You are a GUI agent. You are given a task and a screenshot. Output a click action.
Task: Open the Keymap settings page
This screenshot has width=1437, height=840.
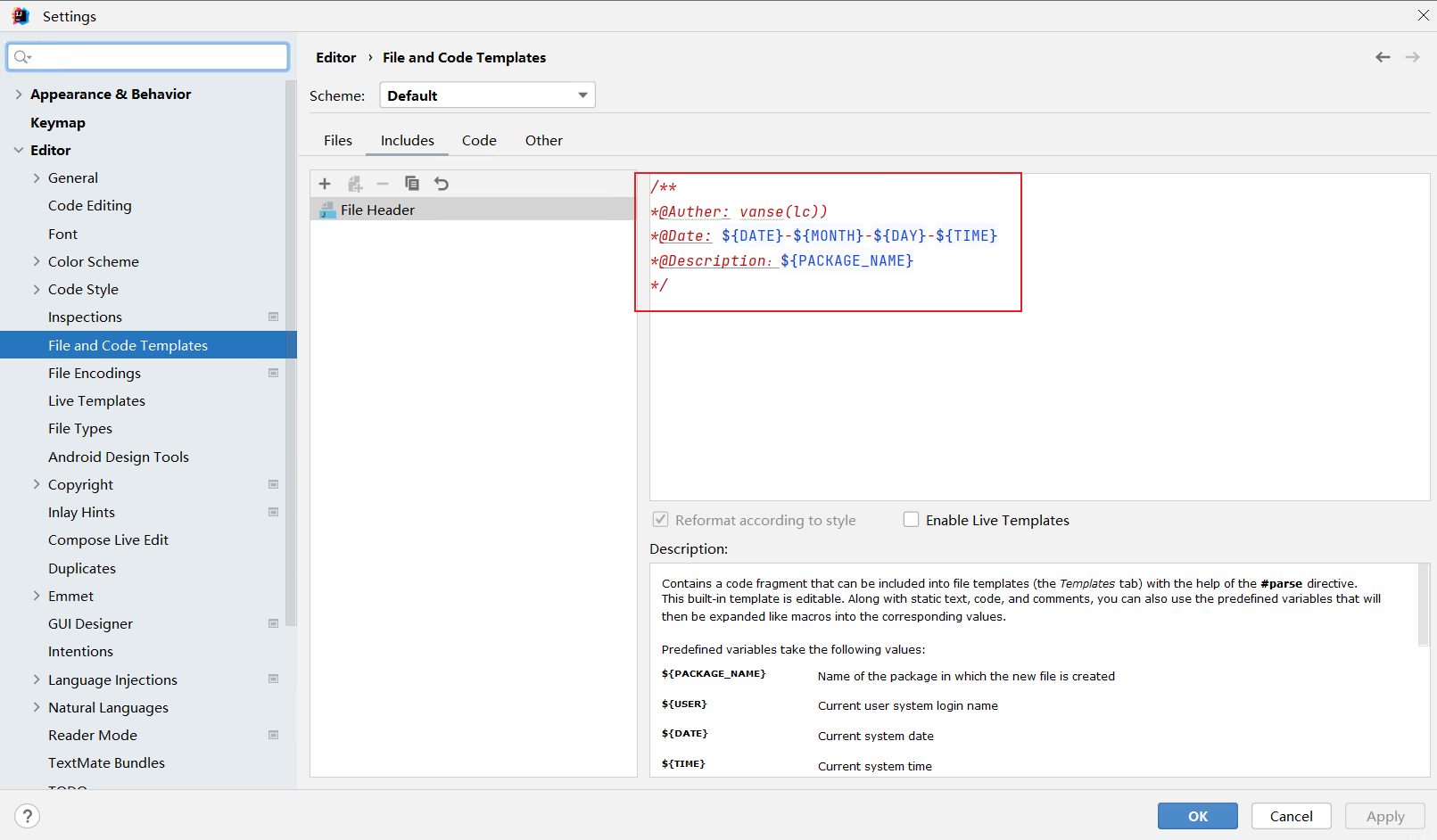point(58,122)
